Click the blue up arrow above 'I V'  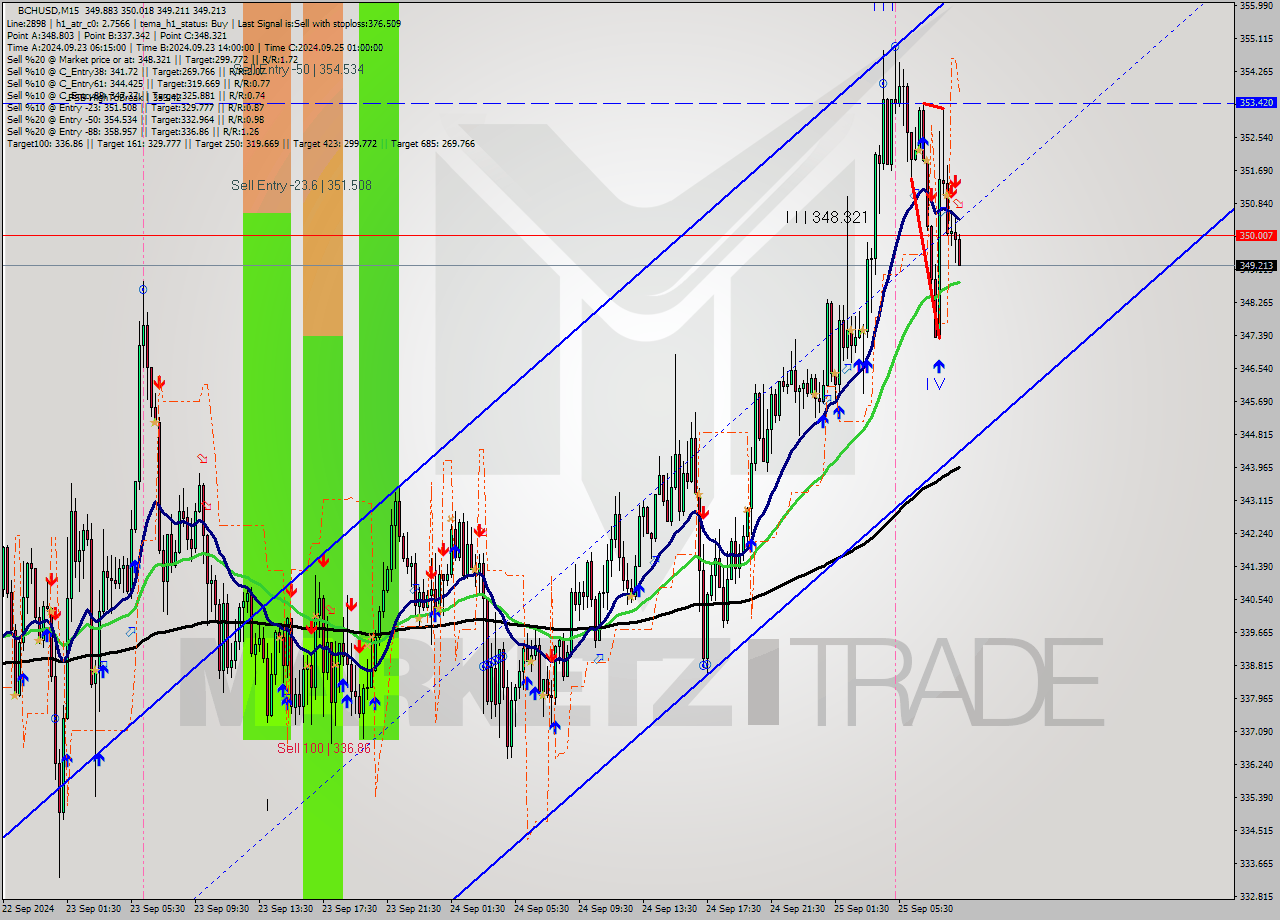(938, 366)
